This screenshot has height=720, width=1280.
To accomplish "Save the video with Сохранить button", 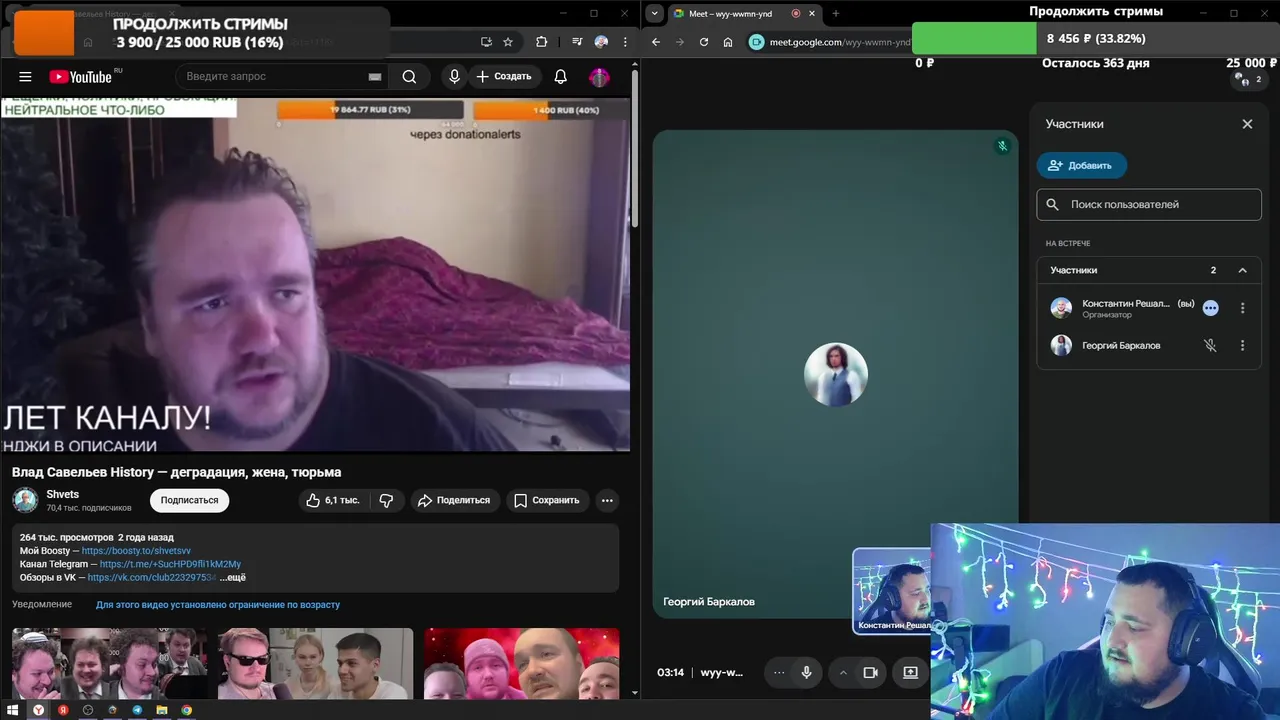I will coord(547,500).
